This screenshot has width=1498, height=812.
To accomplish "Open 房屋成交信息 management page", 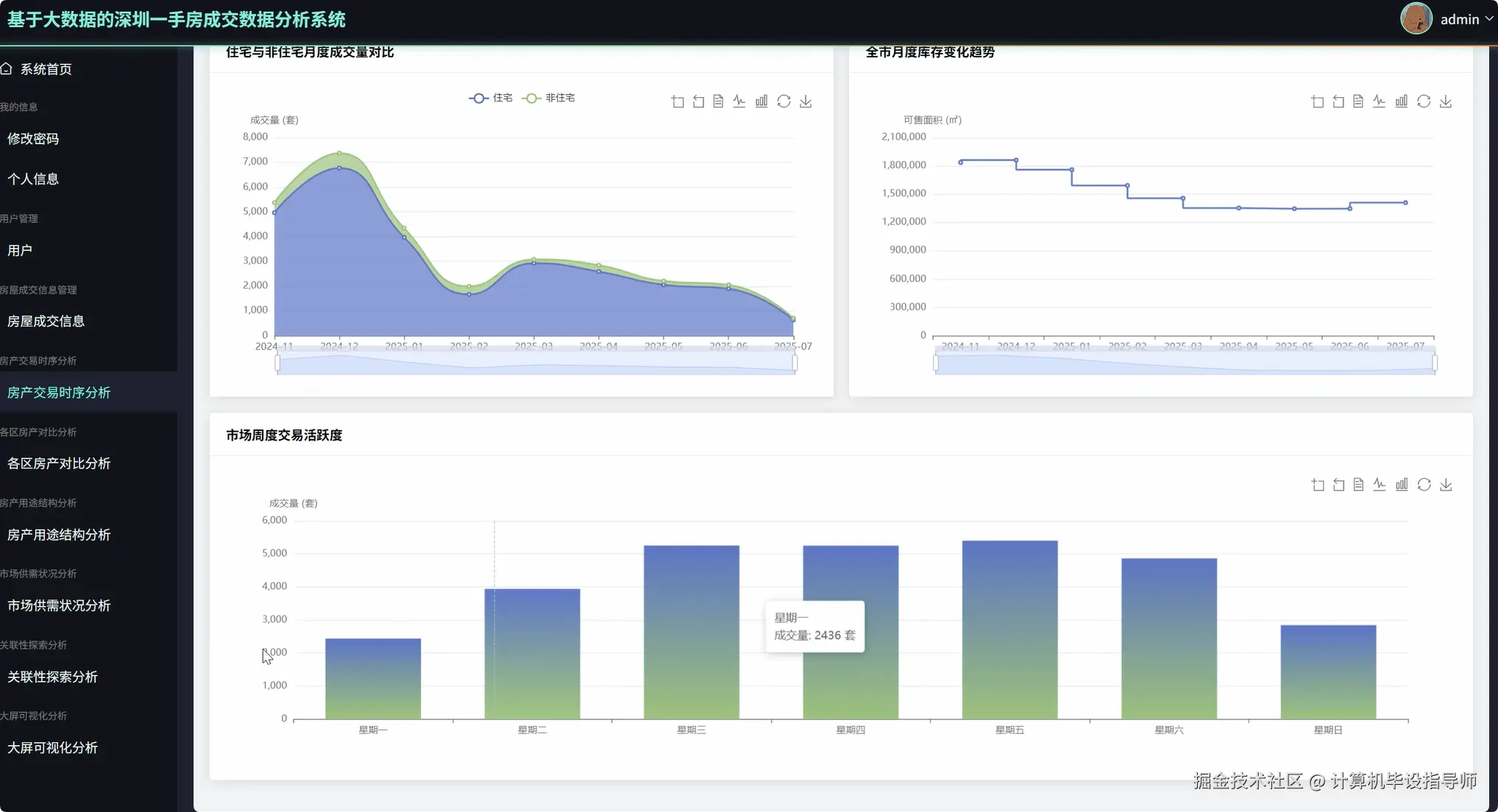I will point(46,321).
